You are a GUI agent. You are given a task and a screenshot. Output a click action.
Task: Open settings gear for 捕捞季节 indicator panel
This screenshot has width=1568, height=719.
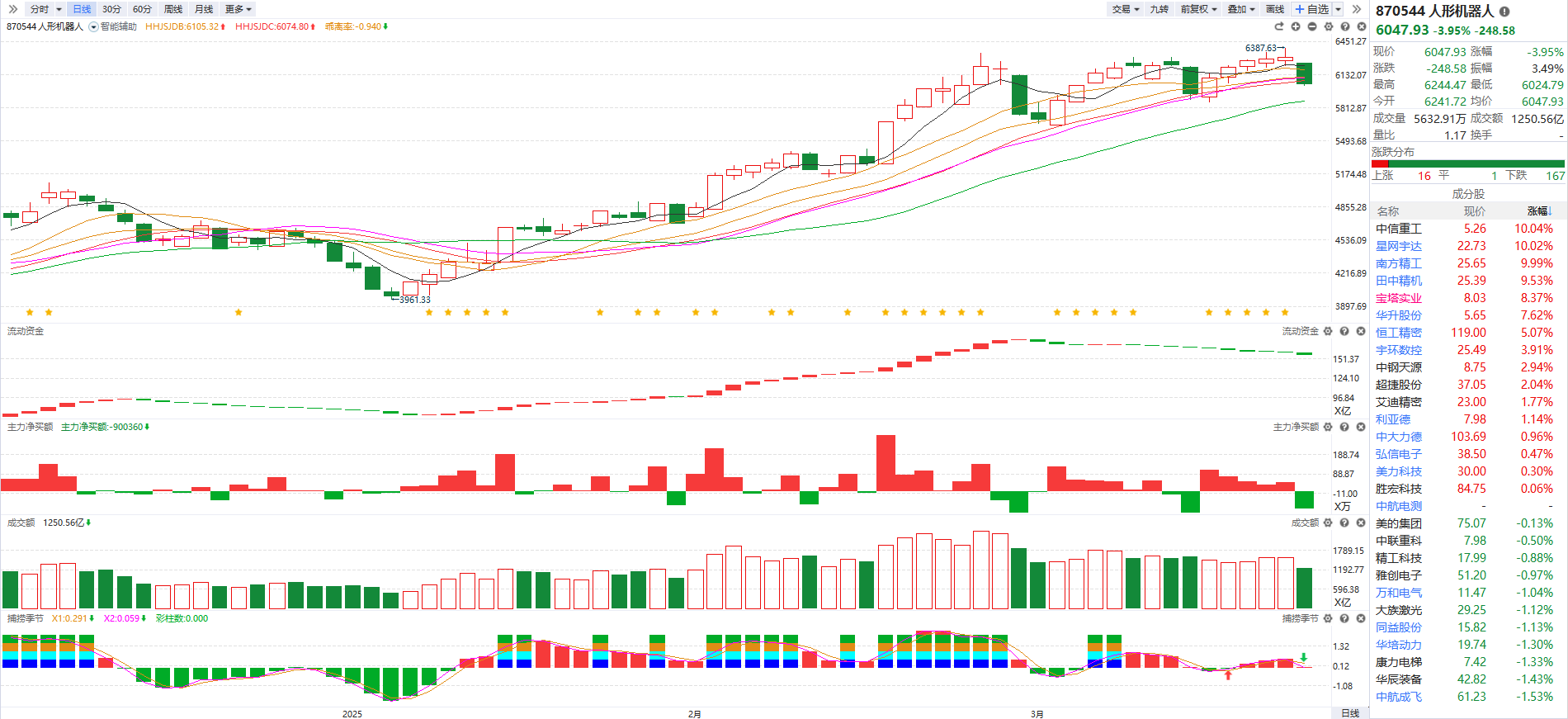coord(1328,618)
